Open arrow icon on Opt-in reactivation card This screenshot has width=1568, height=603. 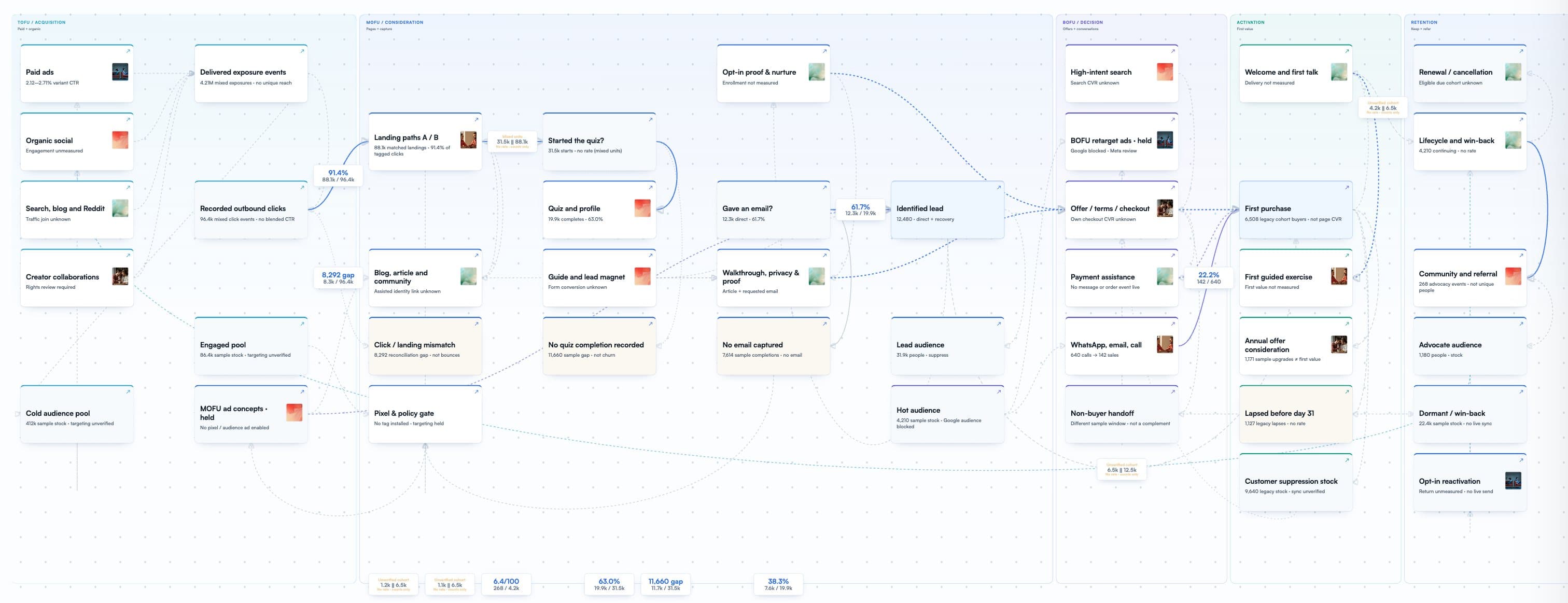[1520, 460]
